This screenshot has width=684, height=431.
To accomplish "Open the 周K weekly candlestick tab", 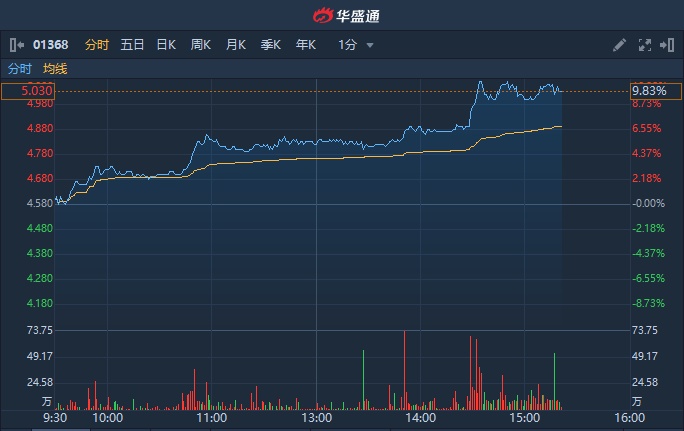I will point(201,45).
